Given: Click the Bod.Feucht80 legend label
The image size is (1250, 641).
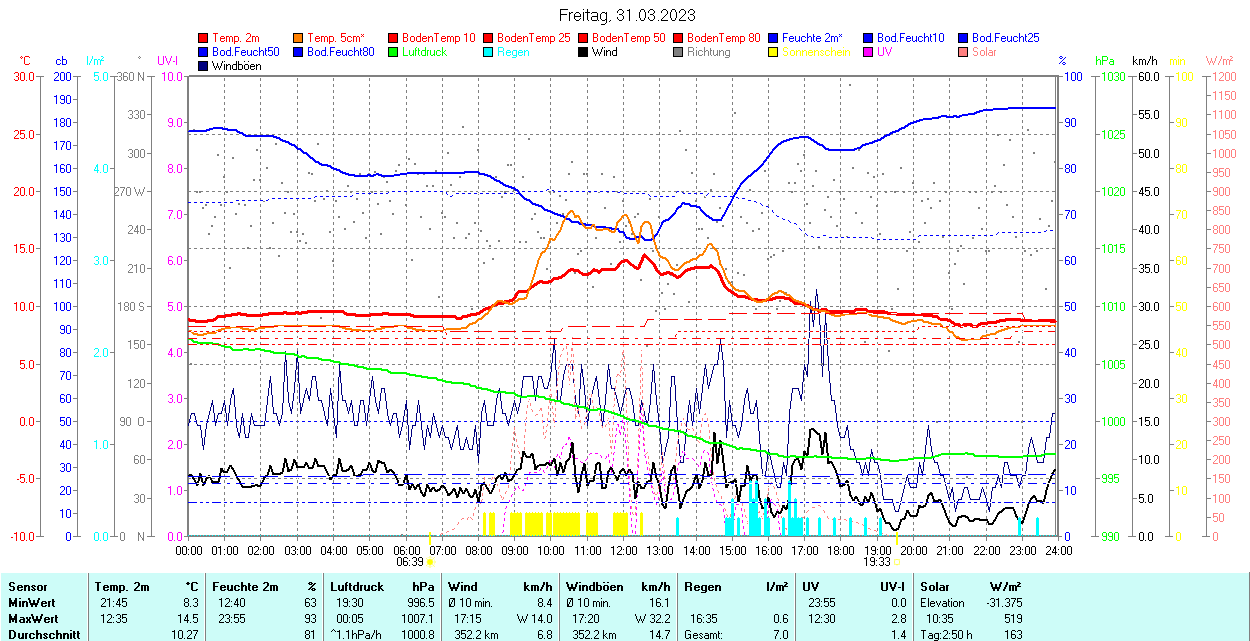Looking at the screenshot, I should point(340,52).
